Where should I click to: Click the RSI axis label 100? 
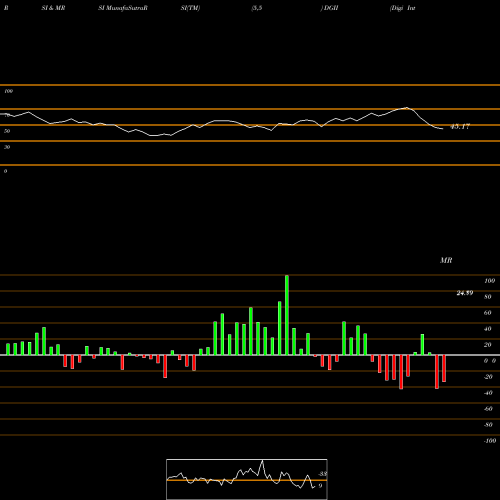[8, 91]
